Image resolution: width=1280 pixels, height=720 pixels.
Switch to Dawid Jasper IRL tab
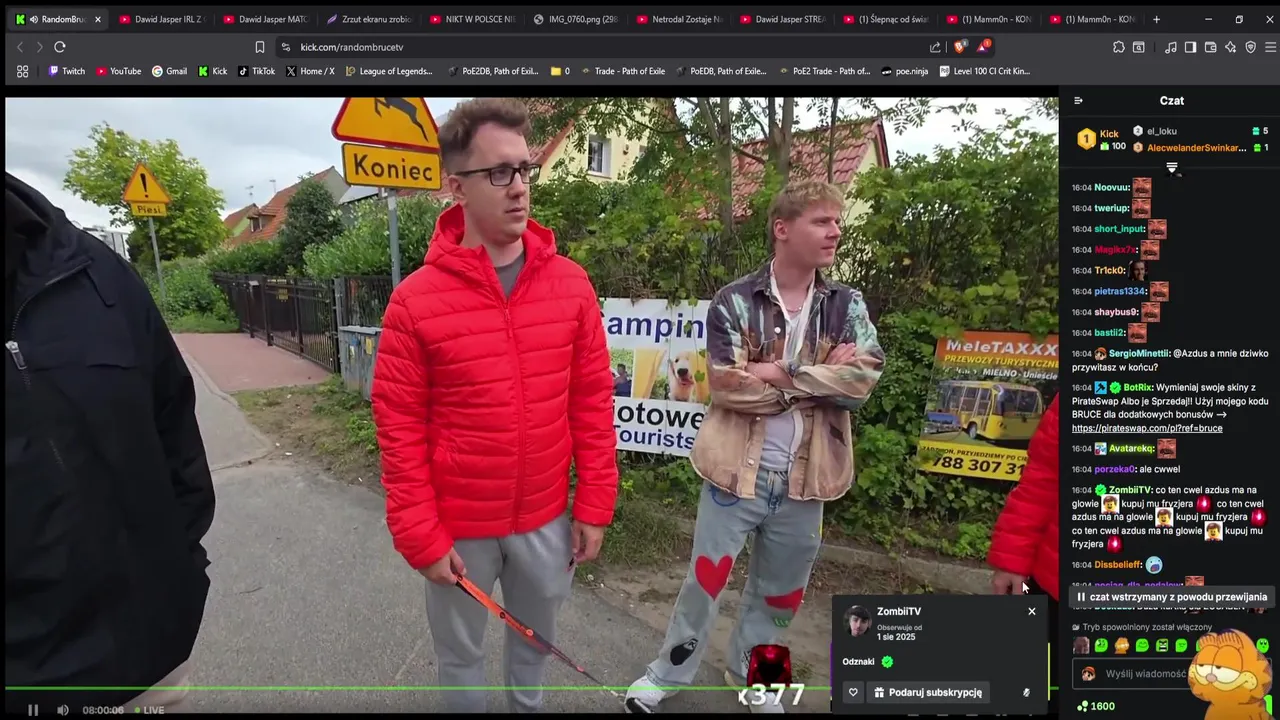coord(160,19)
